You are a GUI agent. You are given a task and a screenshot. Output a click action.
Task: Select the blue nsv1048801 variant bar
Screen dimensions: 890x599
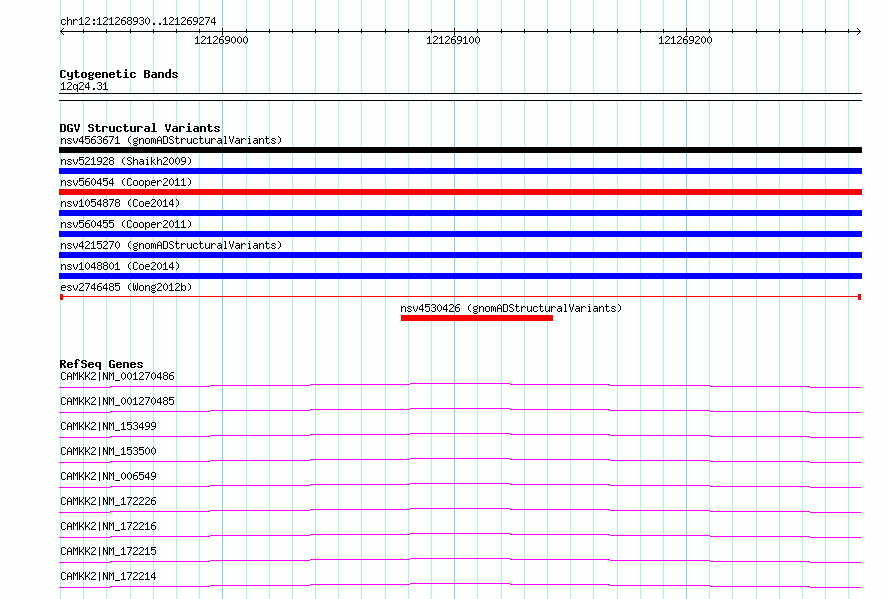pyautogui.click(x=460, y=276)
